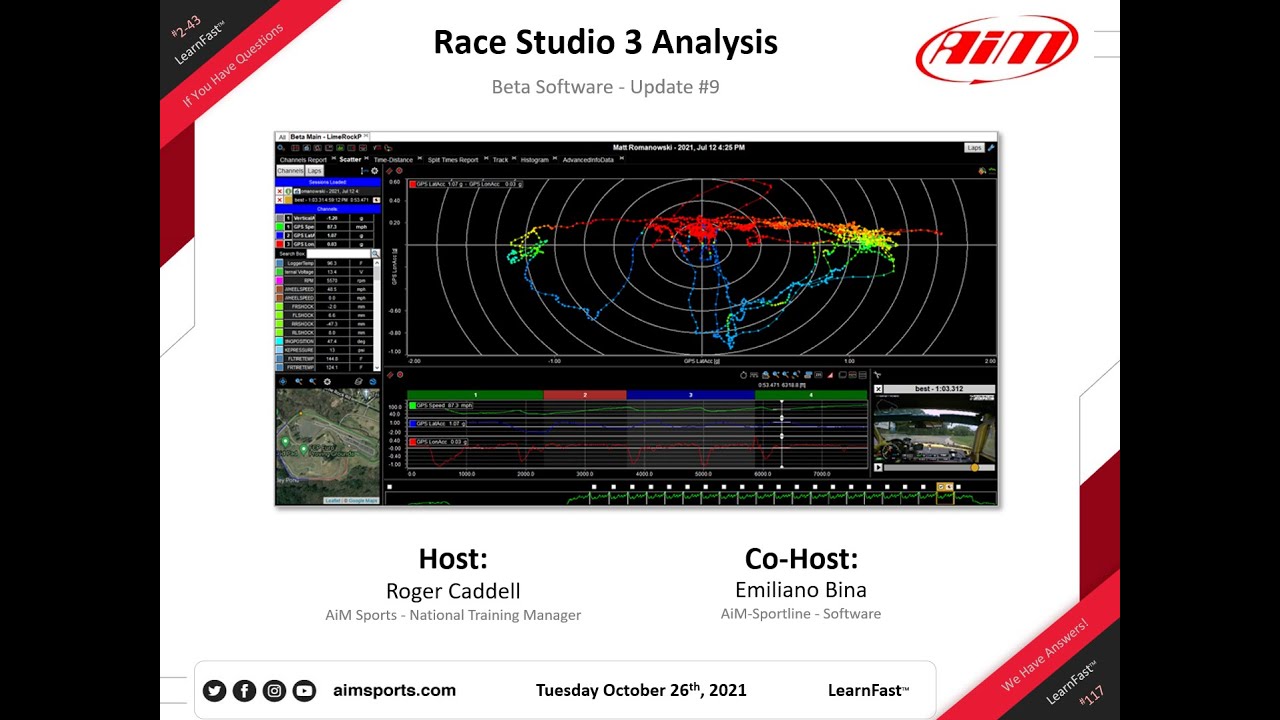Select split segment 1 green bar
The height and width of the screenshot is (720, 1280).
coord(475,395)
